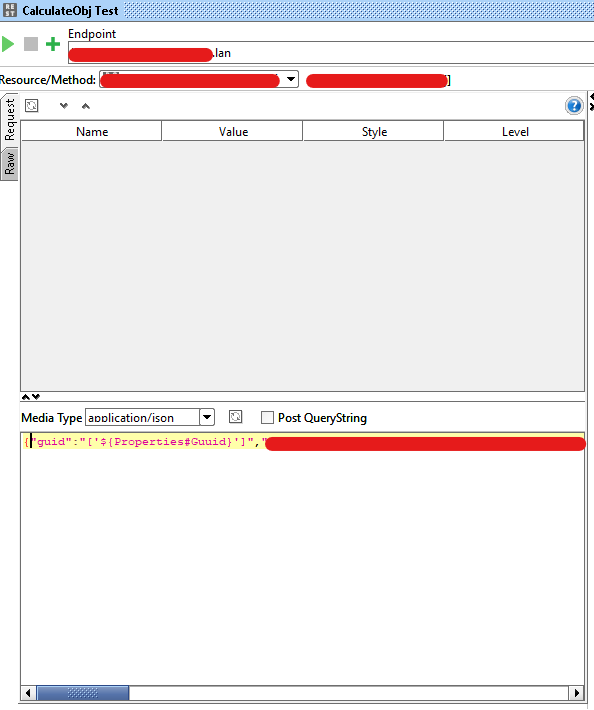Click the Level column header
The height and width of the screenshot is (710, 594).
(514, 131)
